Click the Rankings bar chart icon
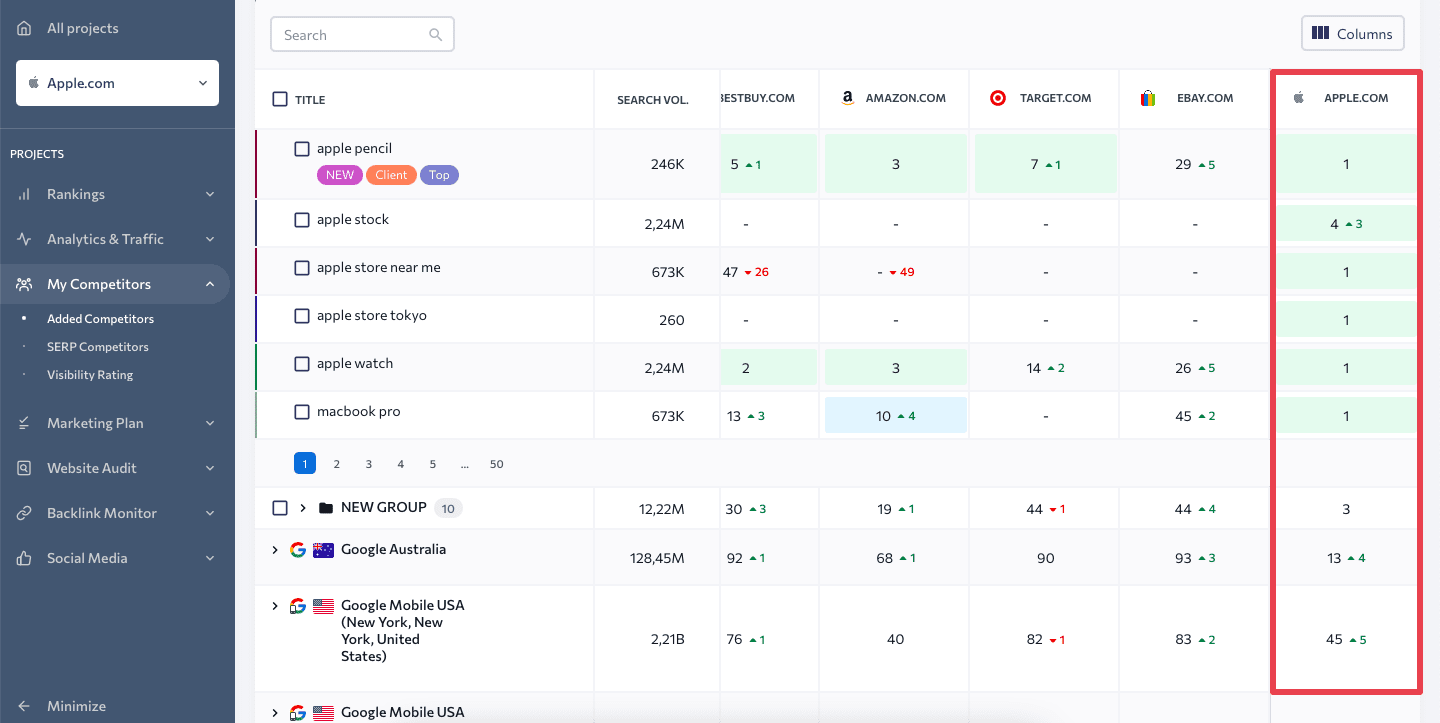Viewport: 1440px width, 723px height. pos(24,194)
